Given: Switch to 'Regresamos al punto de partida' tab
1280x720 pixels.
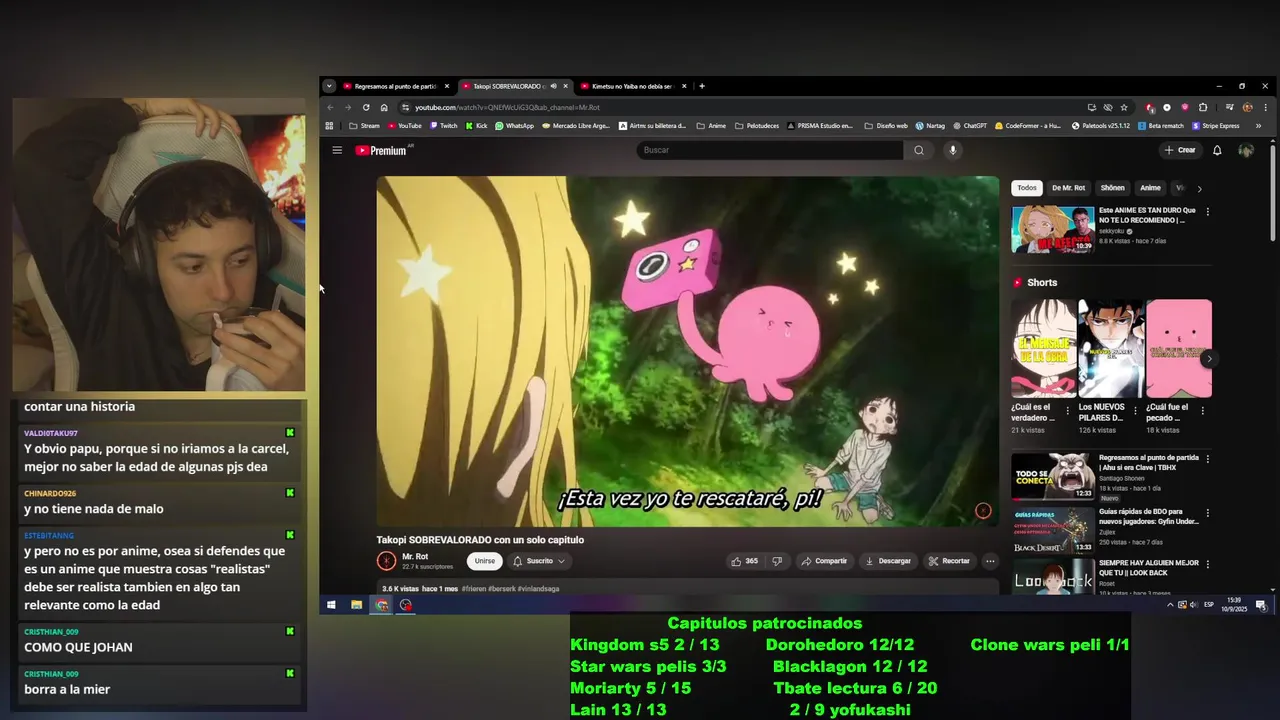Looking at the screenshot, I should click(395, 86).
